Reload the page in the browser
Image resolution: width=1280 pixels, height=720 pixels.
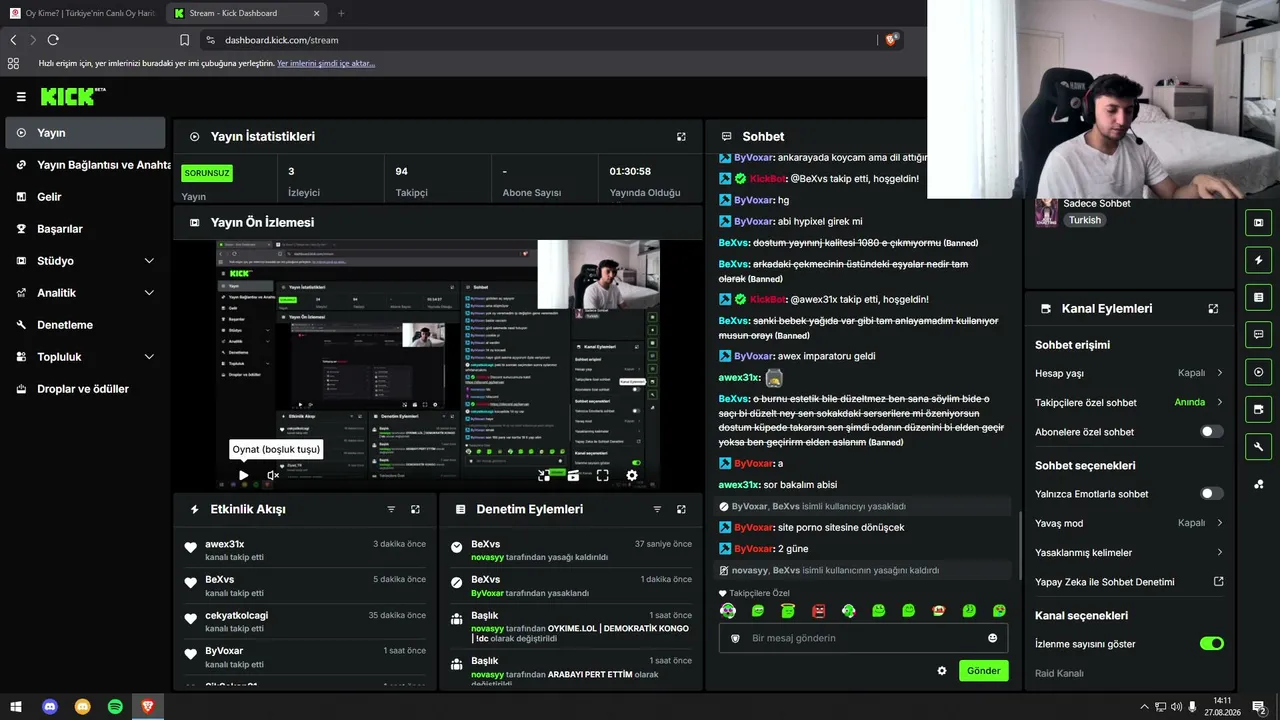tap(53, 40)
